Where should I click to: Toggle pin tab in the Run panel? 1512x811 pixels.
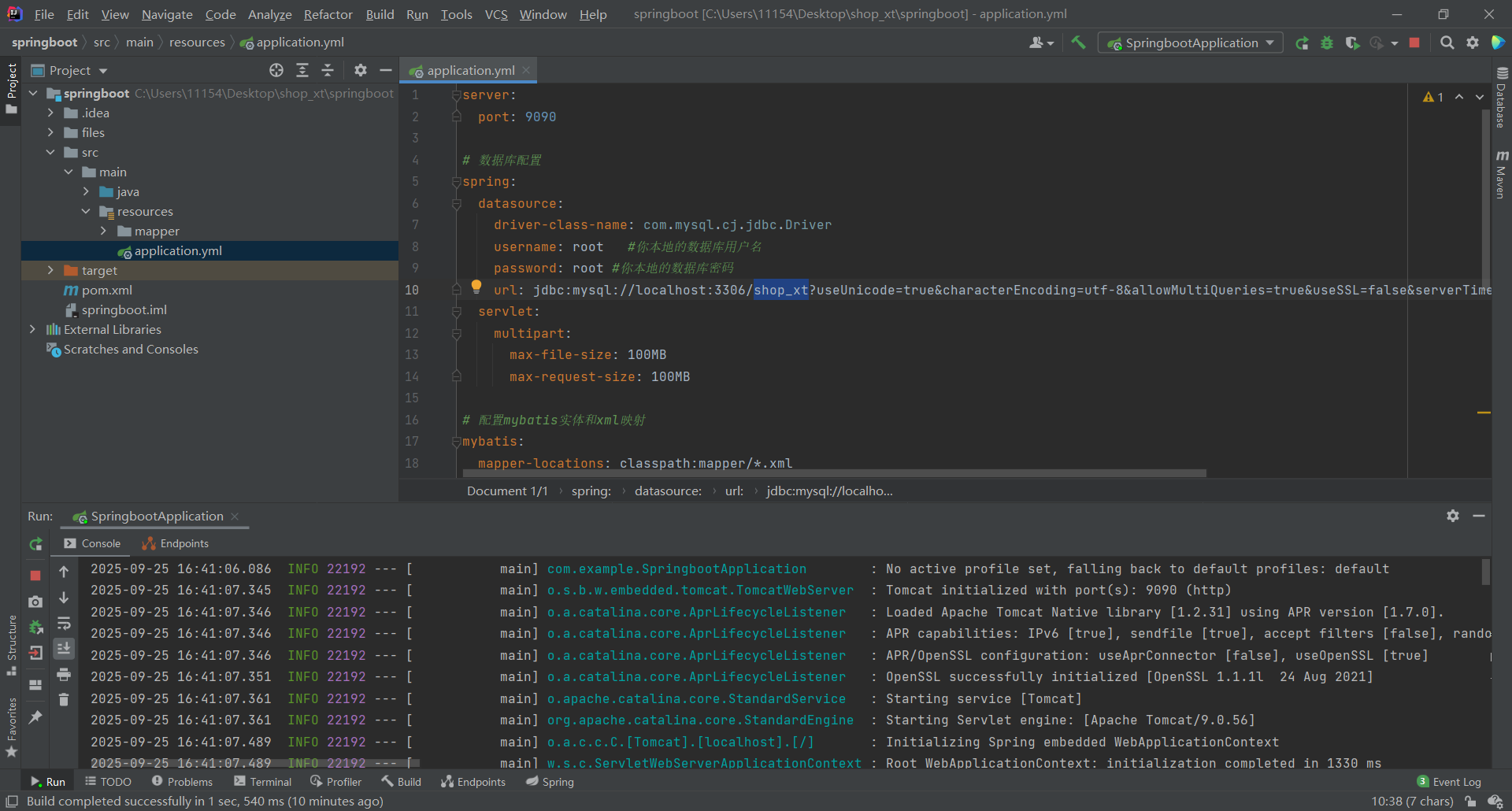(x=35, y=717)
